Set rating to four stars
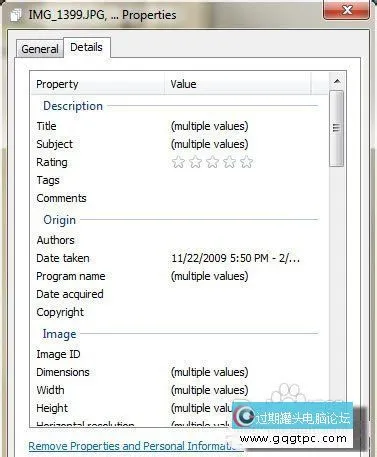 click(x=229, y=162)
